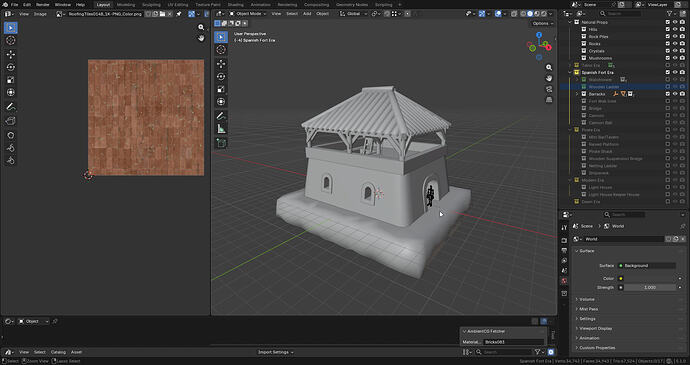Expand the Barracks collection in the outliner
This screenshot has height=365, width=690.
(x=577, y=94)
